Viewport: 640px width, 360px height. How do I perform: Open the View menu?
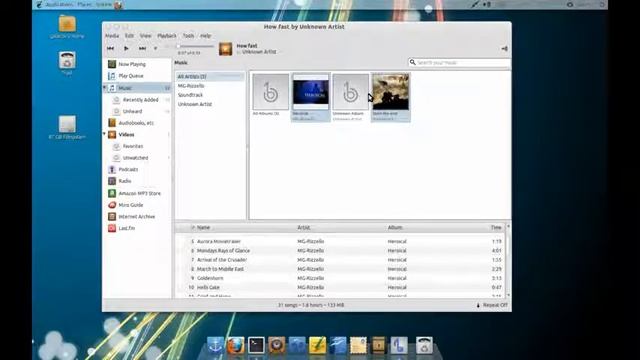tap(145, 36)
